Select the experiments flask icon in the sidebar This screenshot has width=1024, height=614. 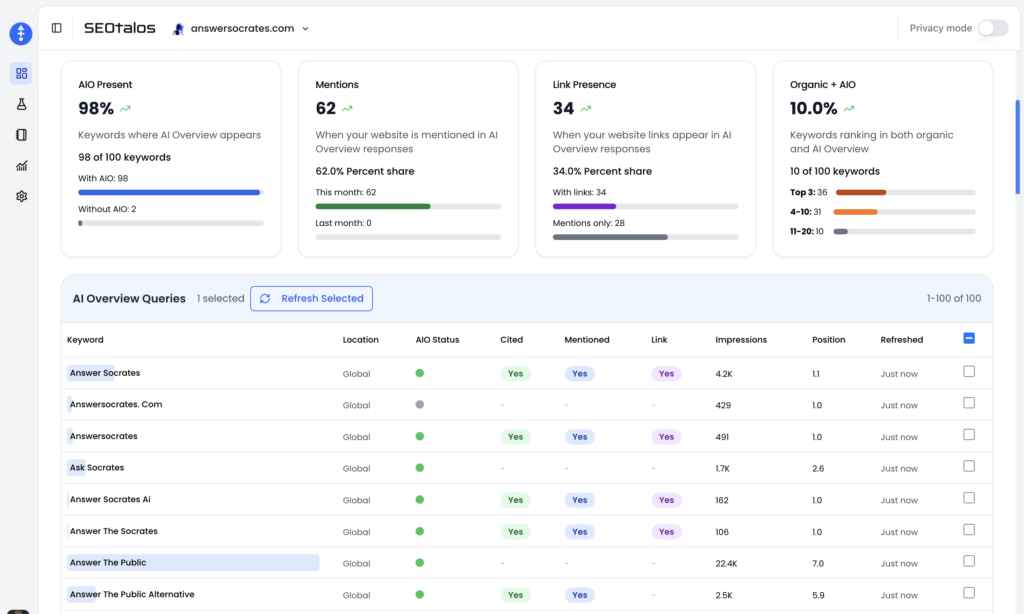point(21,103)
